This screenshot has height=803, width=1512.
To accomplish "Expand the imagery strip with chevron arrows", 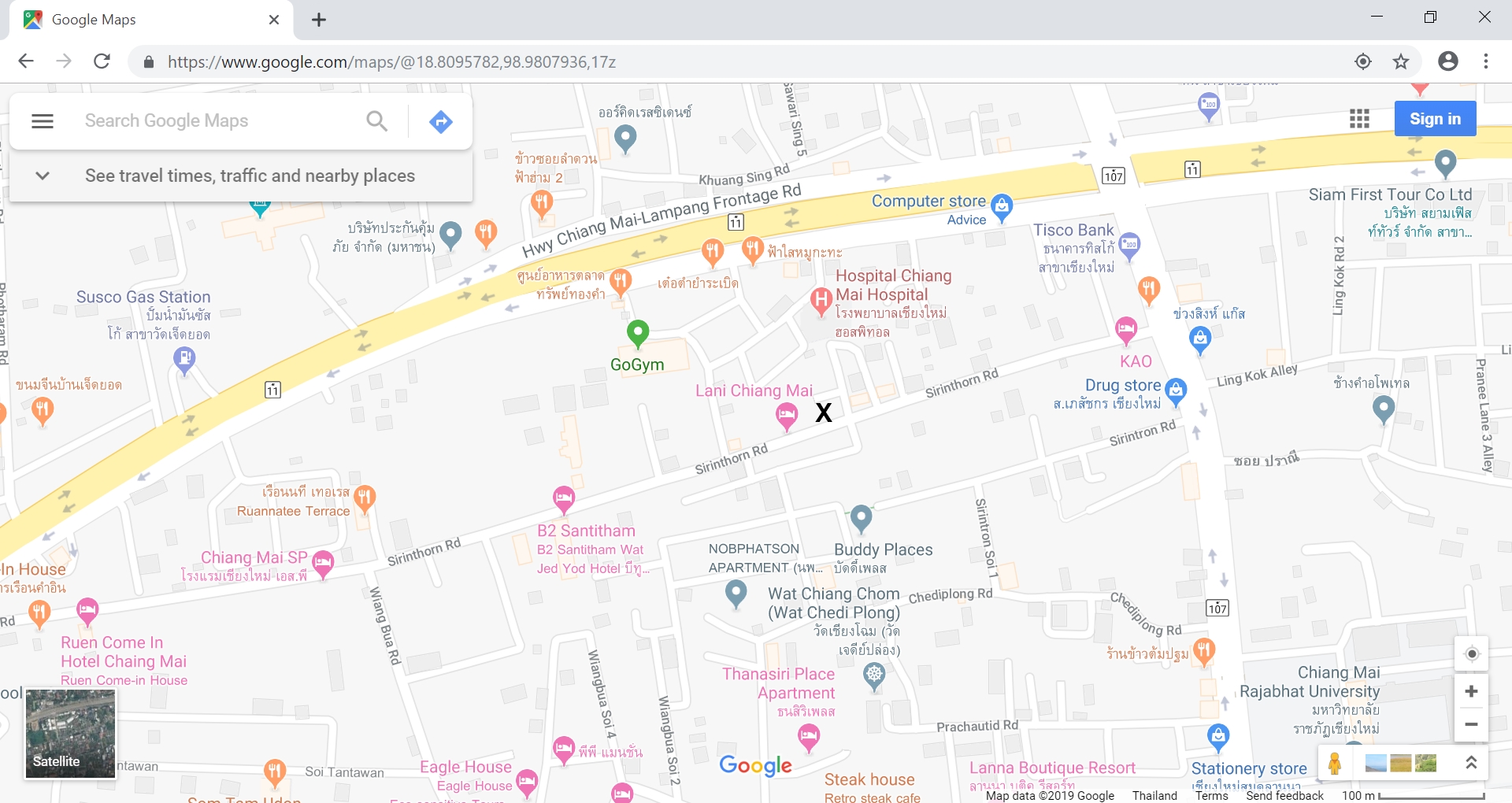I will tap(1470, 762).
